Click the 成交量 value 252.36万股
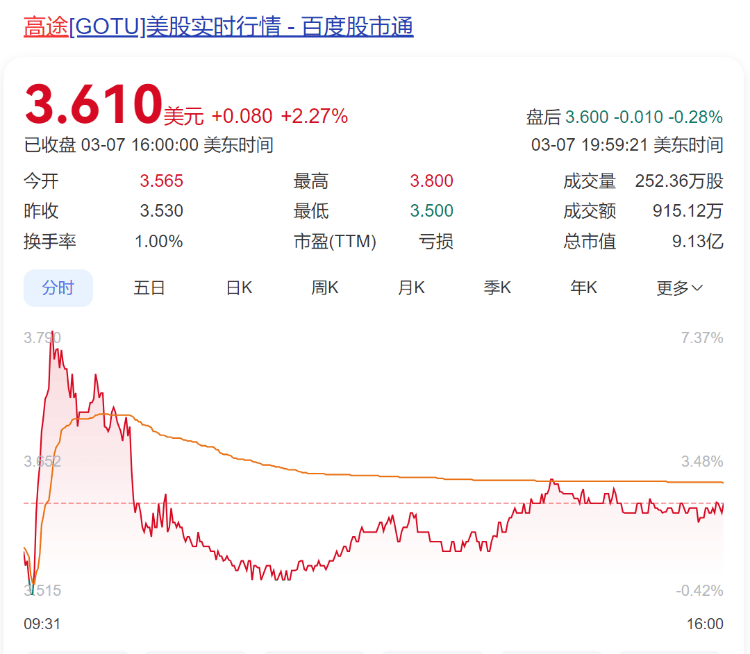The image size is (750, 654). 679,181
